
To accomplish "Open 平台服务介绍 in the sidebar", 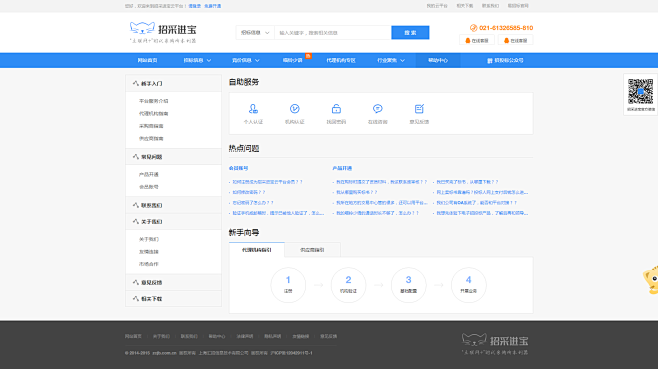I will 154,101.
